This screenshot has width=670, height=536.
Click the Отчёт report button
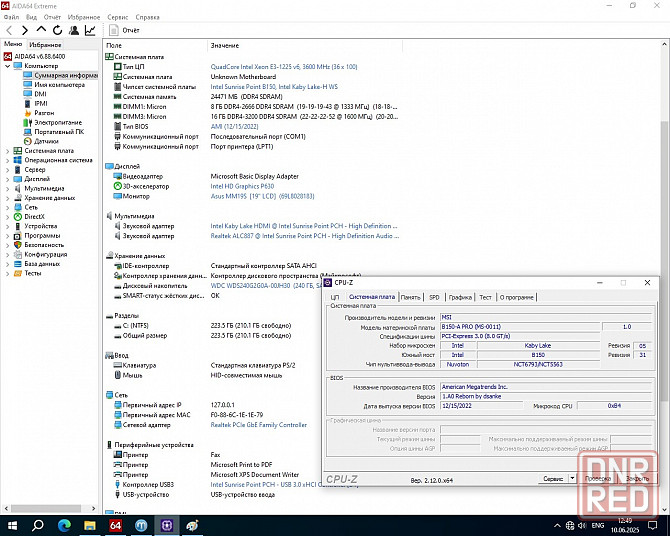(124, 30)
